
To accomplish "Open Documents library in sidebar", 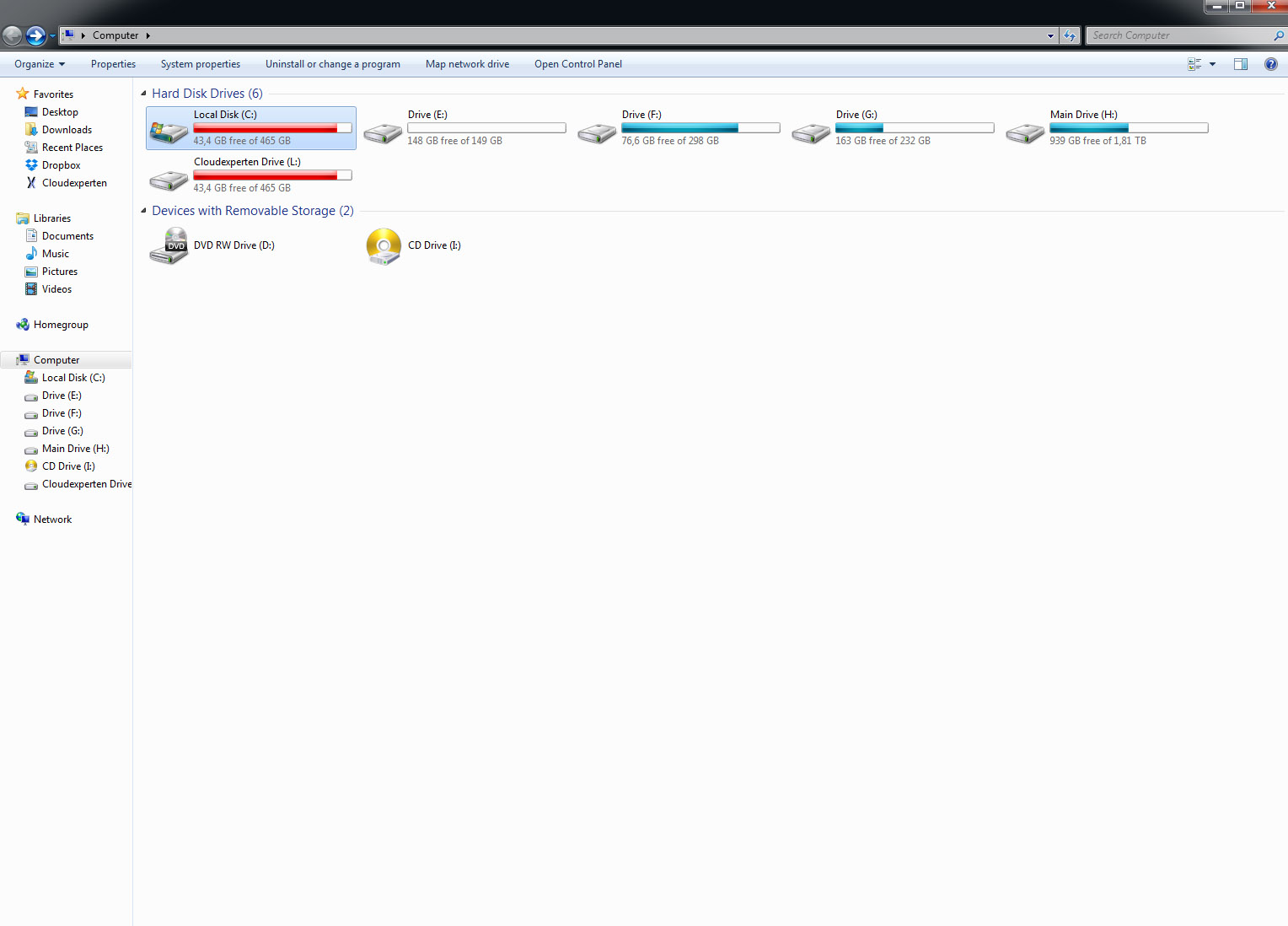I will 67,236.
